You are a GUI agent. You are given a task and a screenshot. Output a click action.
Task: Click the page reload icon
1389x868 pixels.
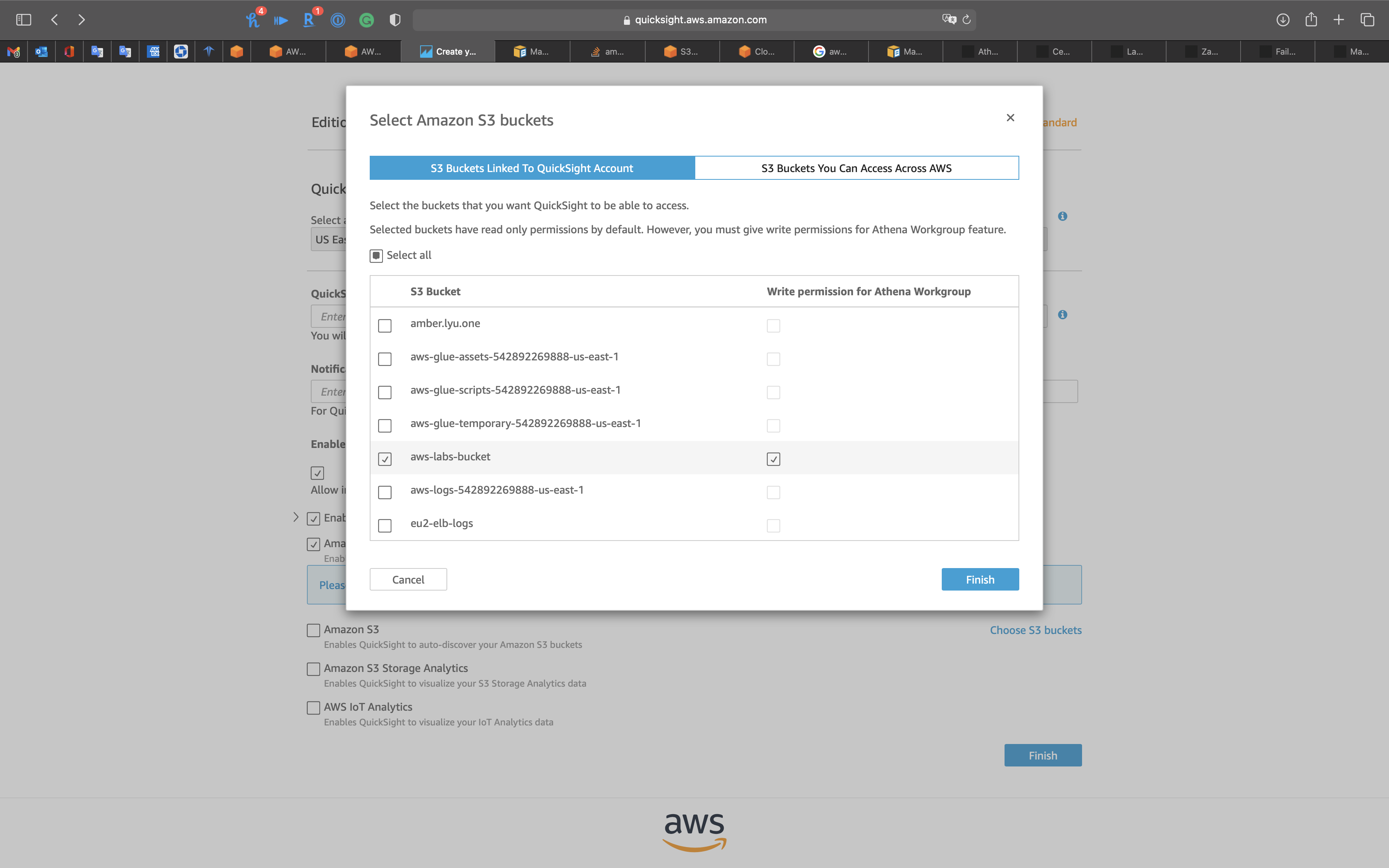point(967,19)
